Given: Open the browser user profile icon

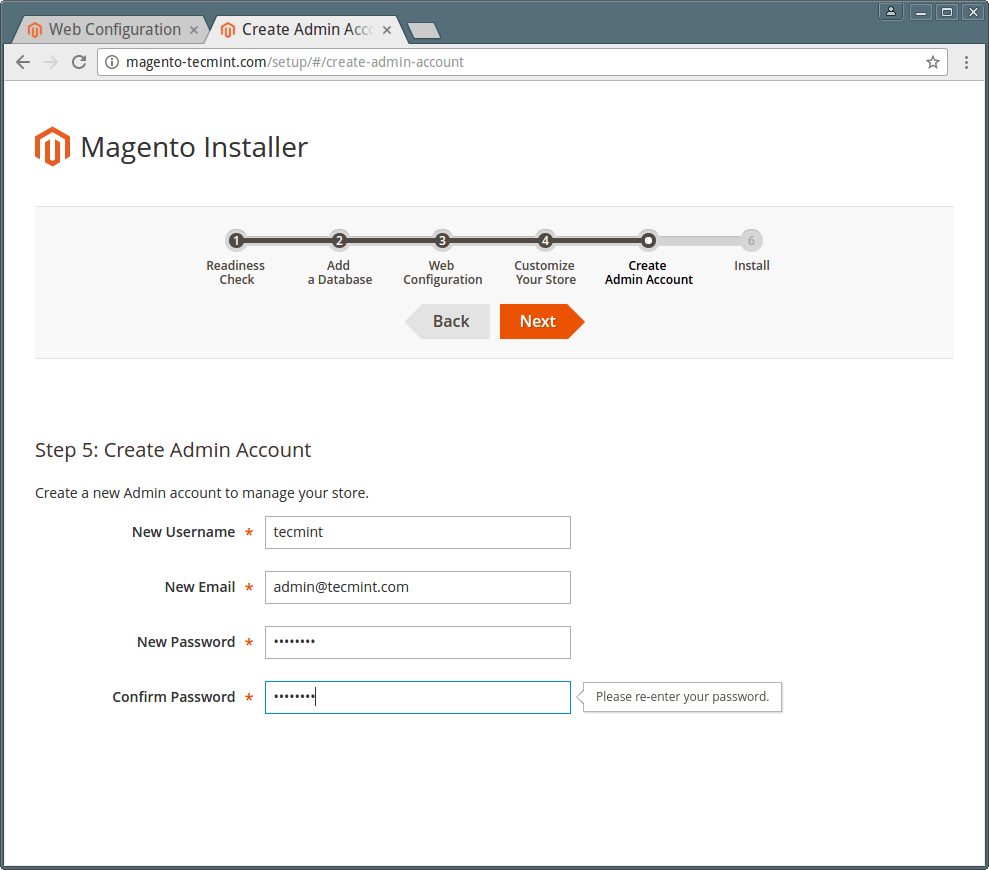Looking at the screenshot, I should pyautogui.click(x=891, y=12).
